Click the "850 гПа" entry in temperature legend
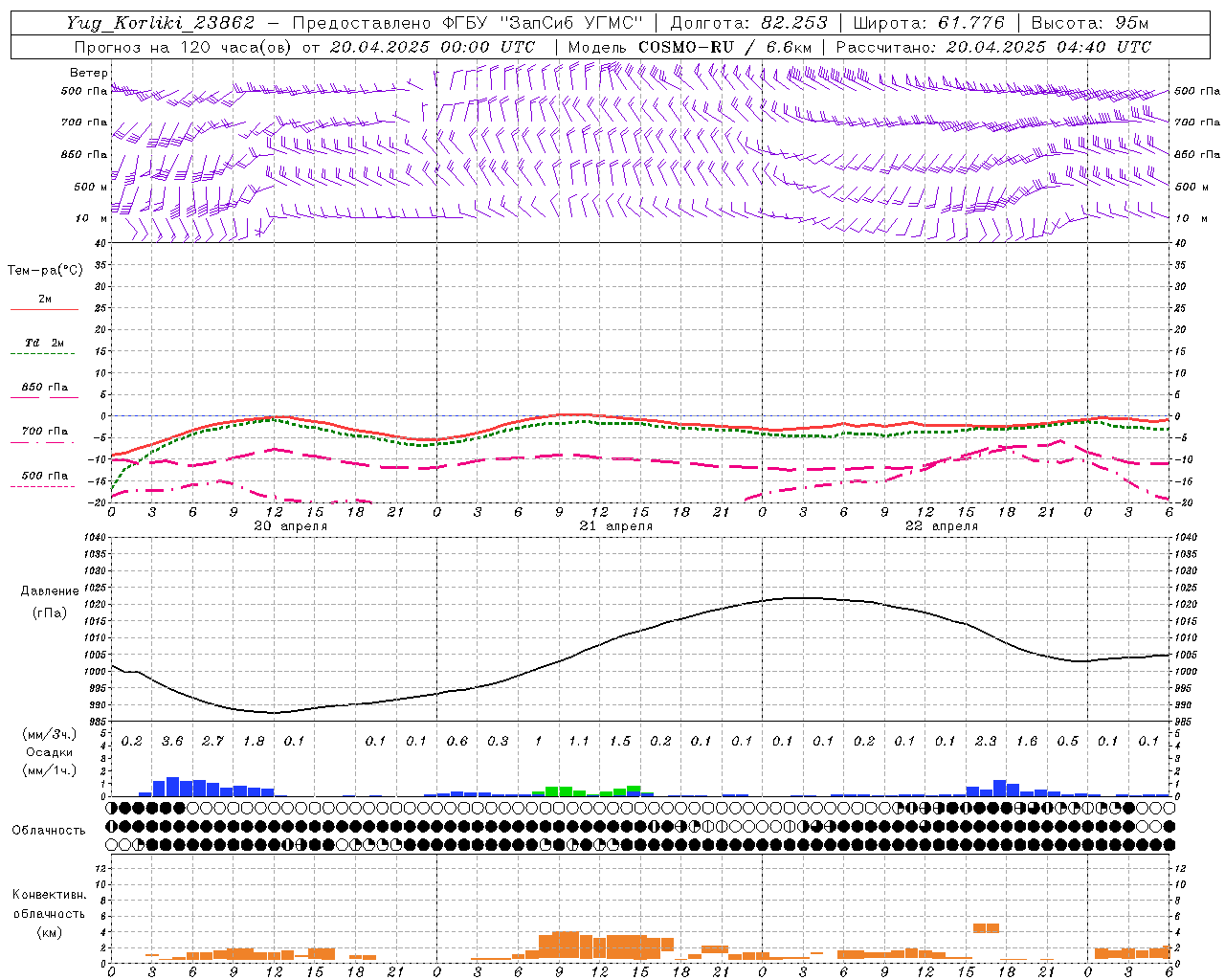 tap(45, 388)
